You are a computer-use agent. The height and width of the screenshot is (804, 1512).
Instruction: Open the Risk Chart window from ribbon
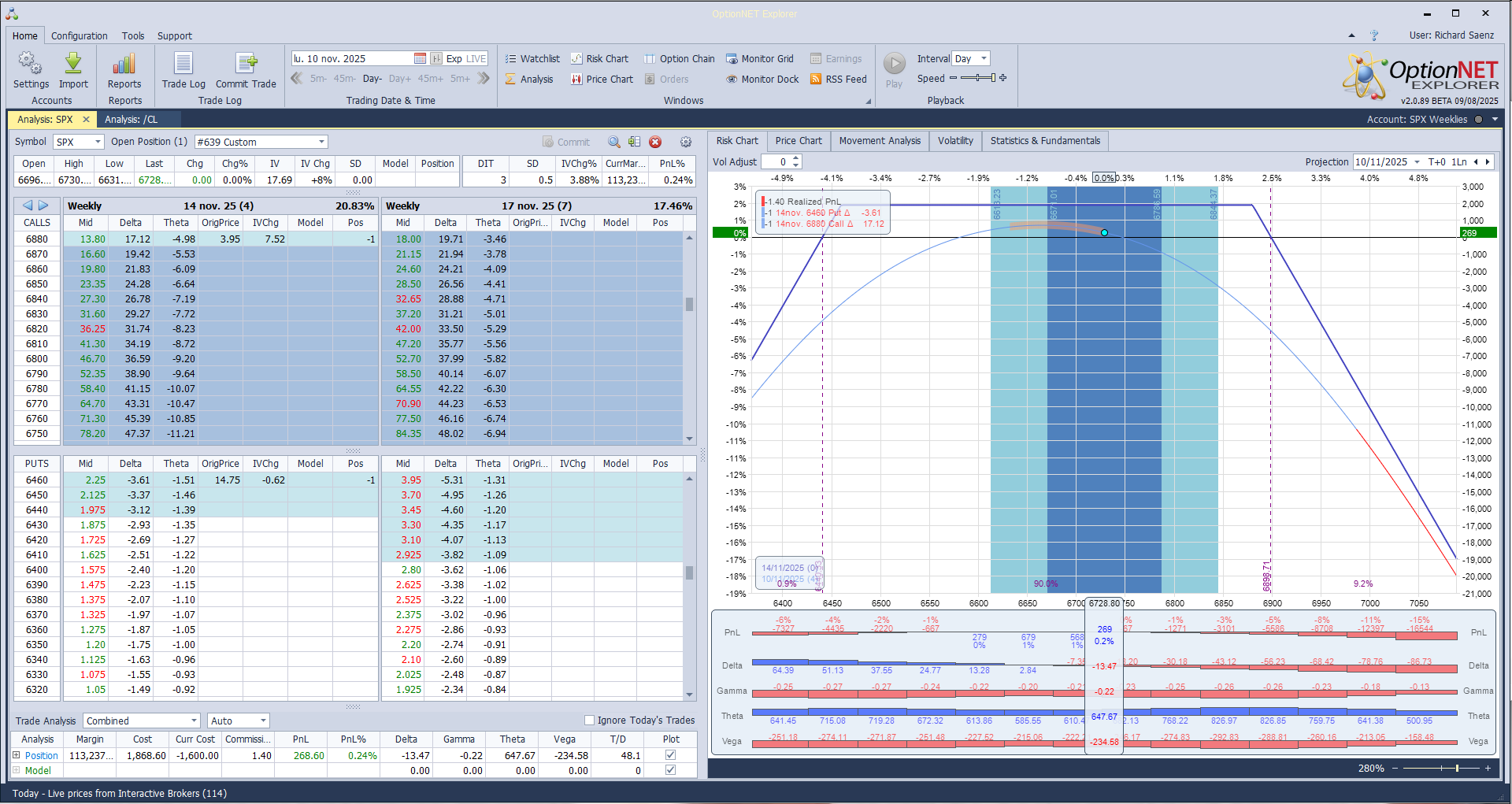(599, 58)
